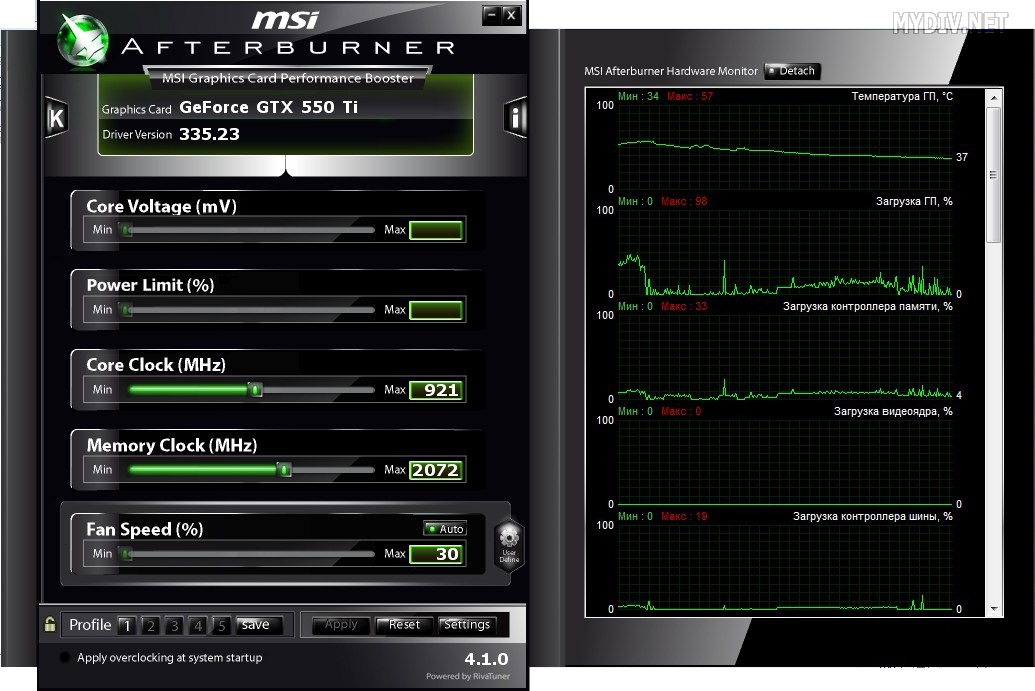Click the Core Voltage slider handle
Viewport: 1035px width, 691px height.
[127, 230]
